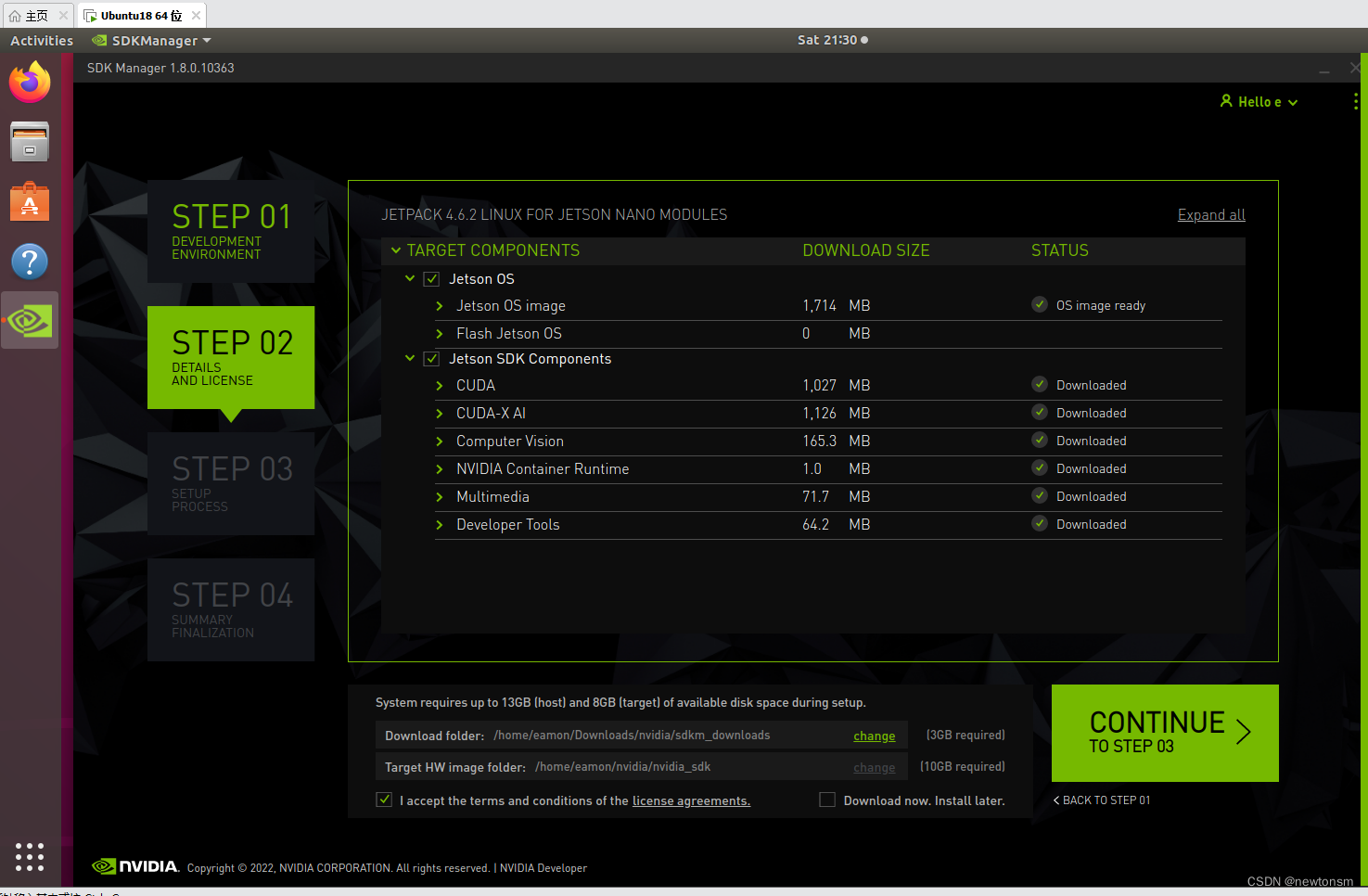The width and height of the screenshot is (1368, 896).
Task: Open Firefox from the Ubuntu dock
Action: (30, 83)
